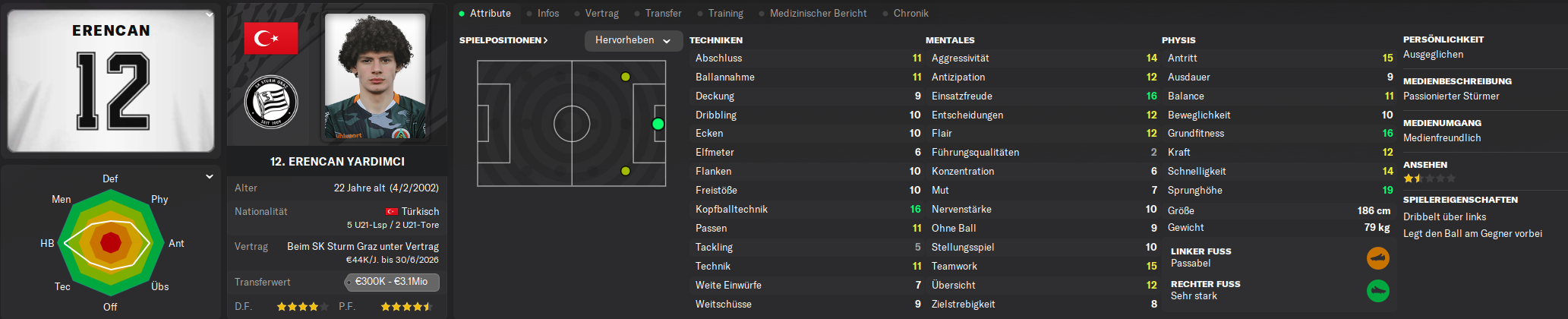Viewport: 1568px width, 319px height.
Task: Expand the shirt number panel chevron
Action: (x=210, y=14)
